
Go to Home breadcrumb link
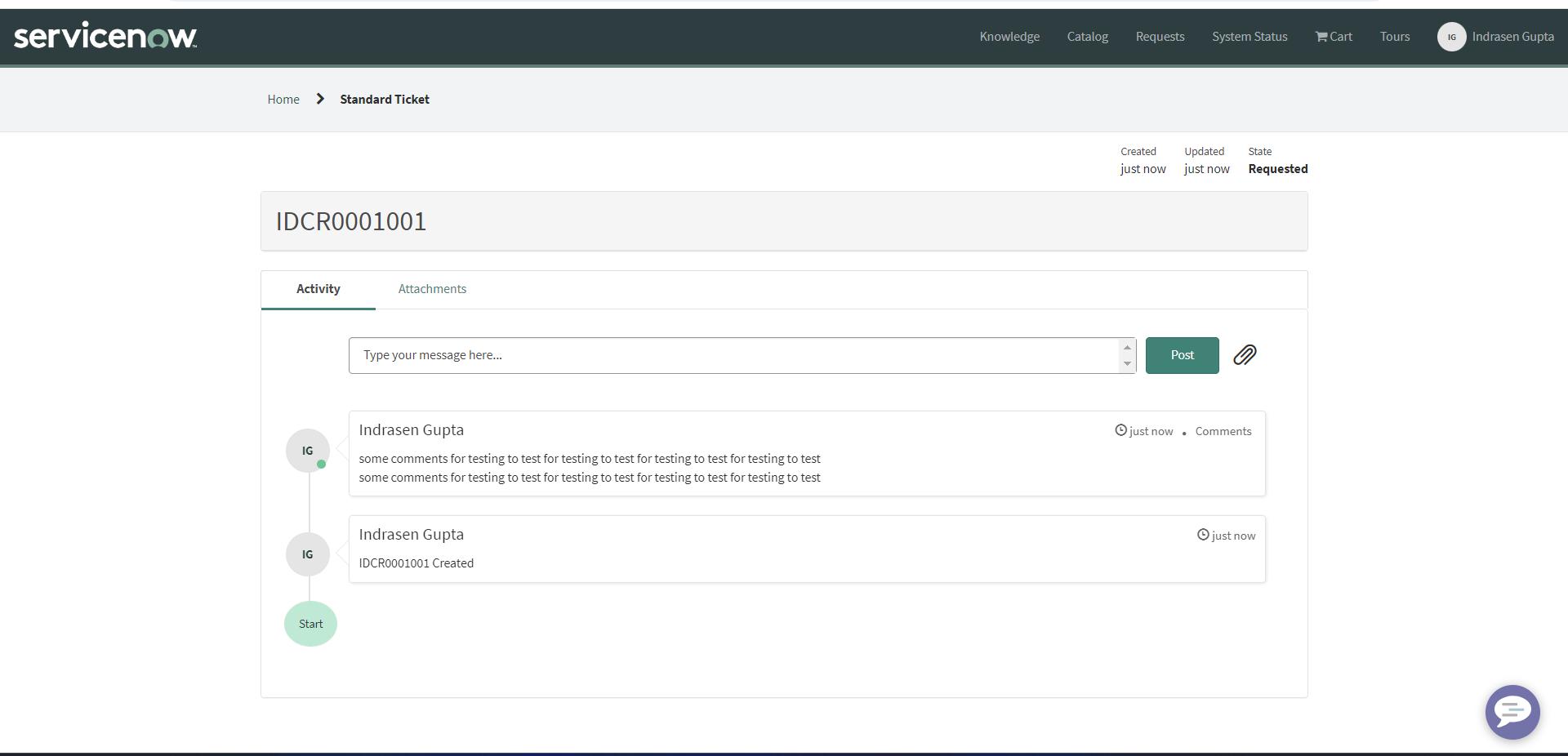click(x=283, y=99)
